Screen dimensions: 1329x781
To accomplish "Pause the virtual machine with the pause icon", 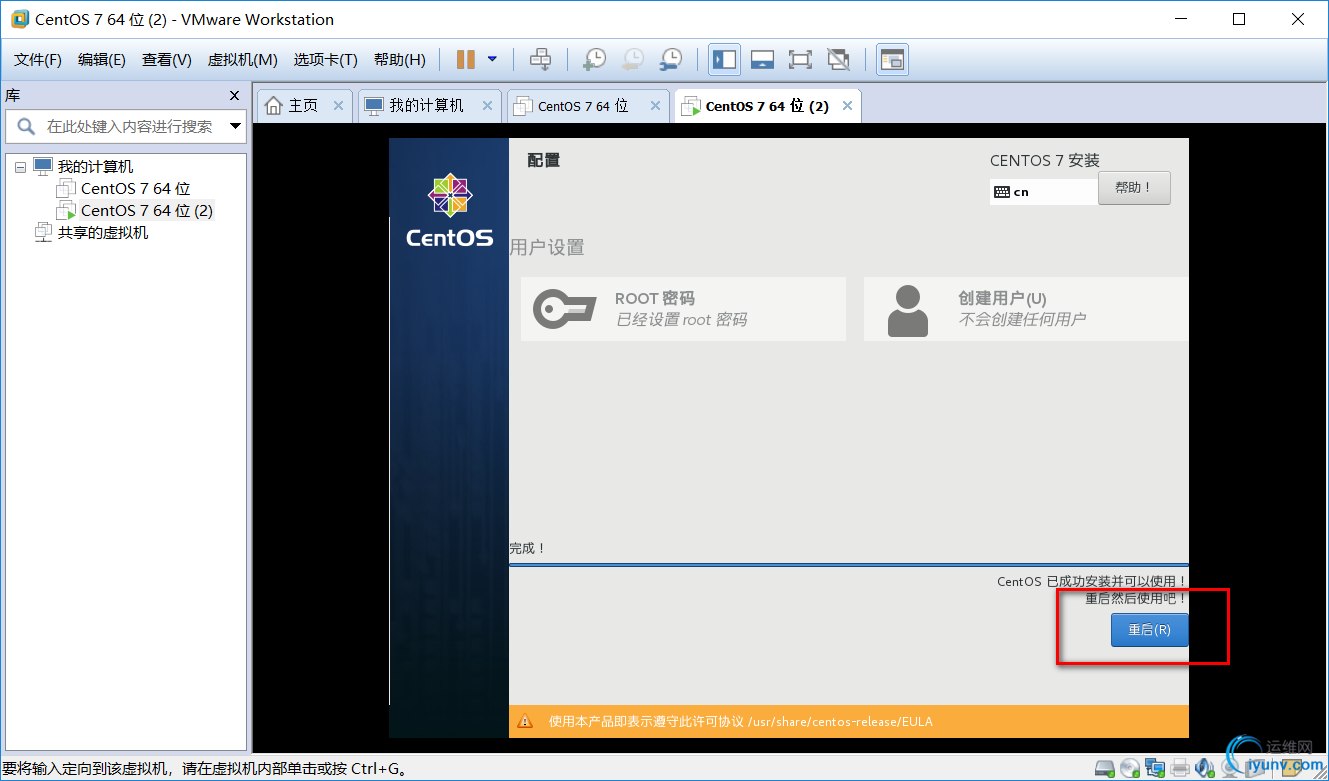I will click(x=465, y=60).
